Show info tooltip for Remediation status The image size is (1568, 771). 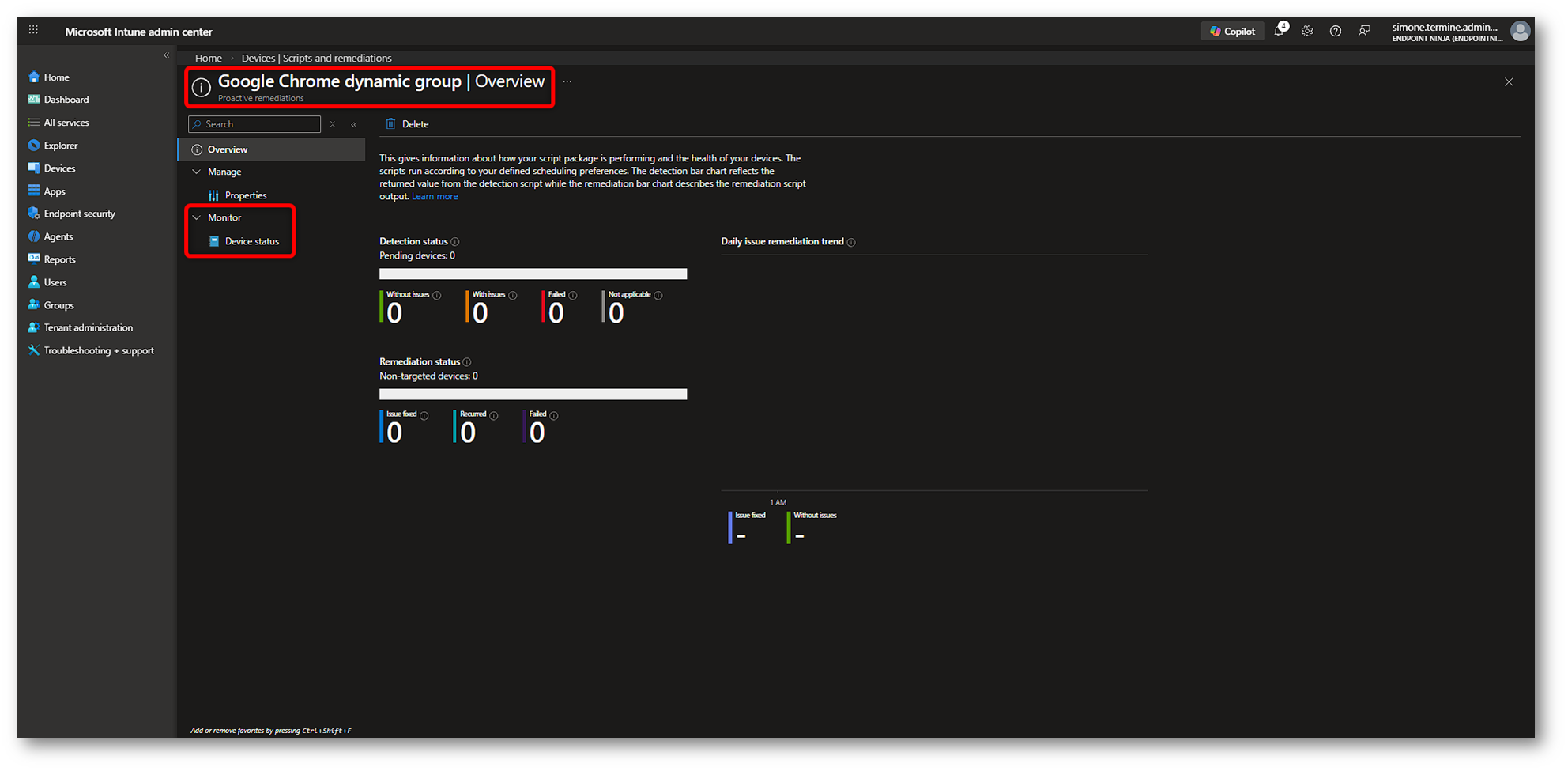(x=467, y=362)
